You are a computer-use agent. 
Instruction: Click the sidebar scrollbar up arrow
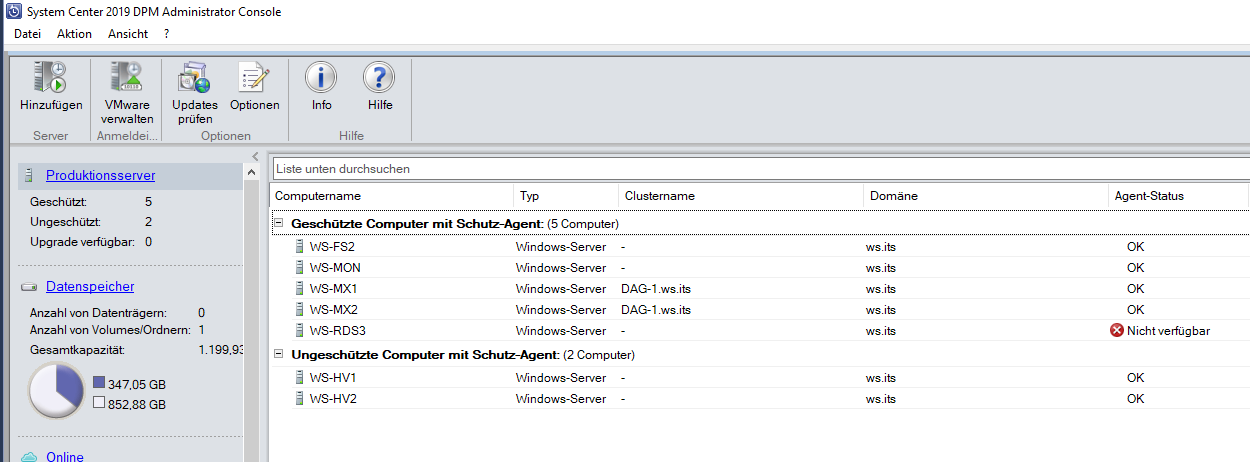(x=251, y=173)
